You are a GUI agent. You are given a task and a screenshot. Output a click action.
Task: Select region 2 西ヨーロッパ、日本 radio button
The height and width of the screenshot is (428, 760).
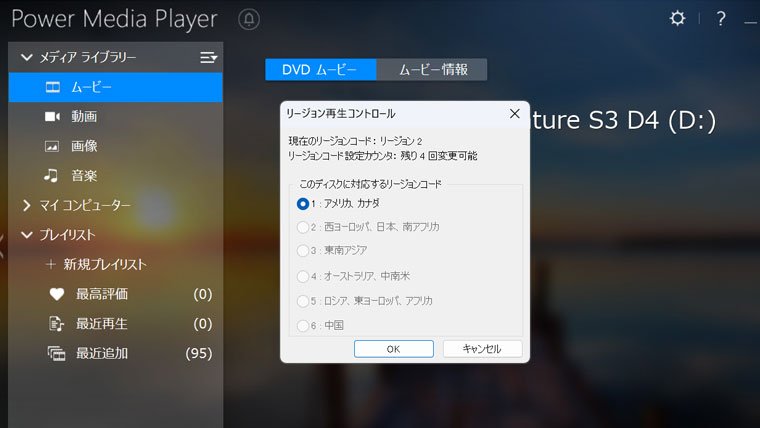[303, 227]
